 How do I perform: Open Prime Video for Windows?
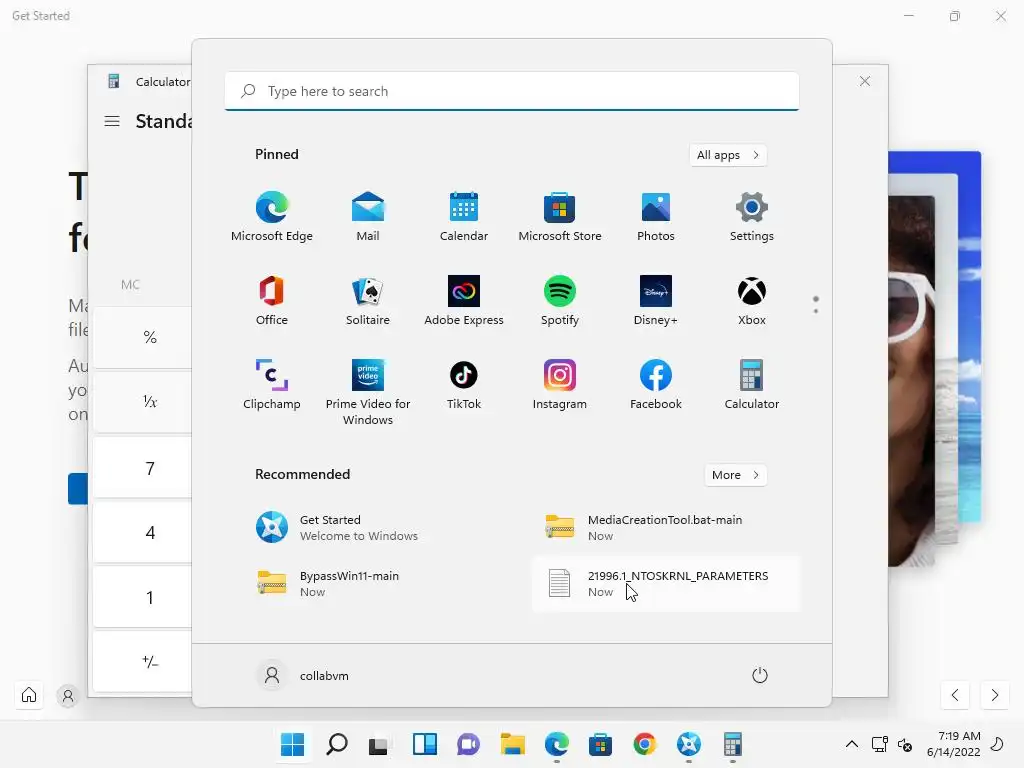tap(368, 392)
